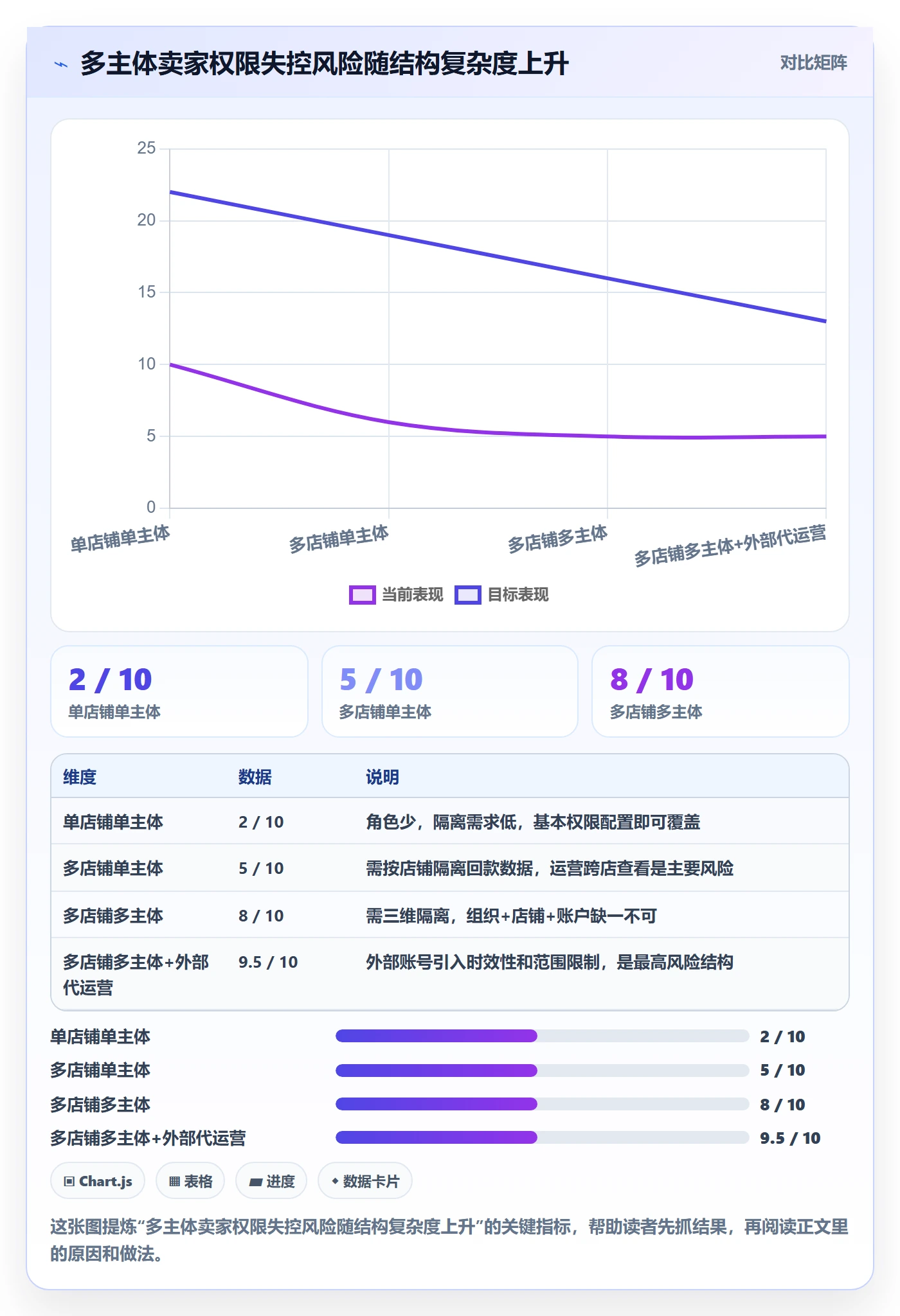Click the 表格 tag chip
The height and width of the screenshot is (1316, 900).
[x=190, y=1181]
